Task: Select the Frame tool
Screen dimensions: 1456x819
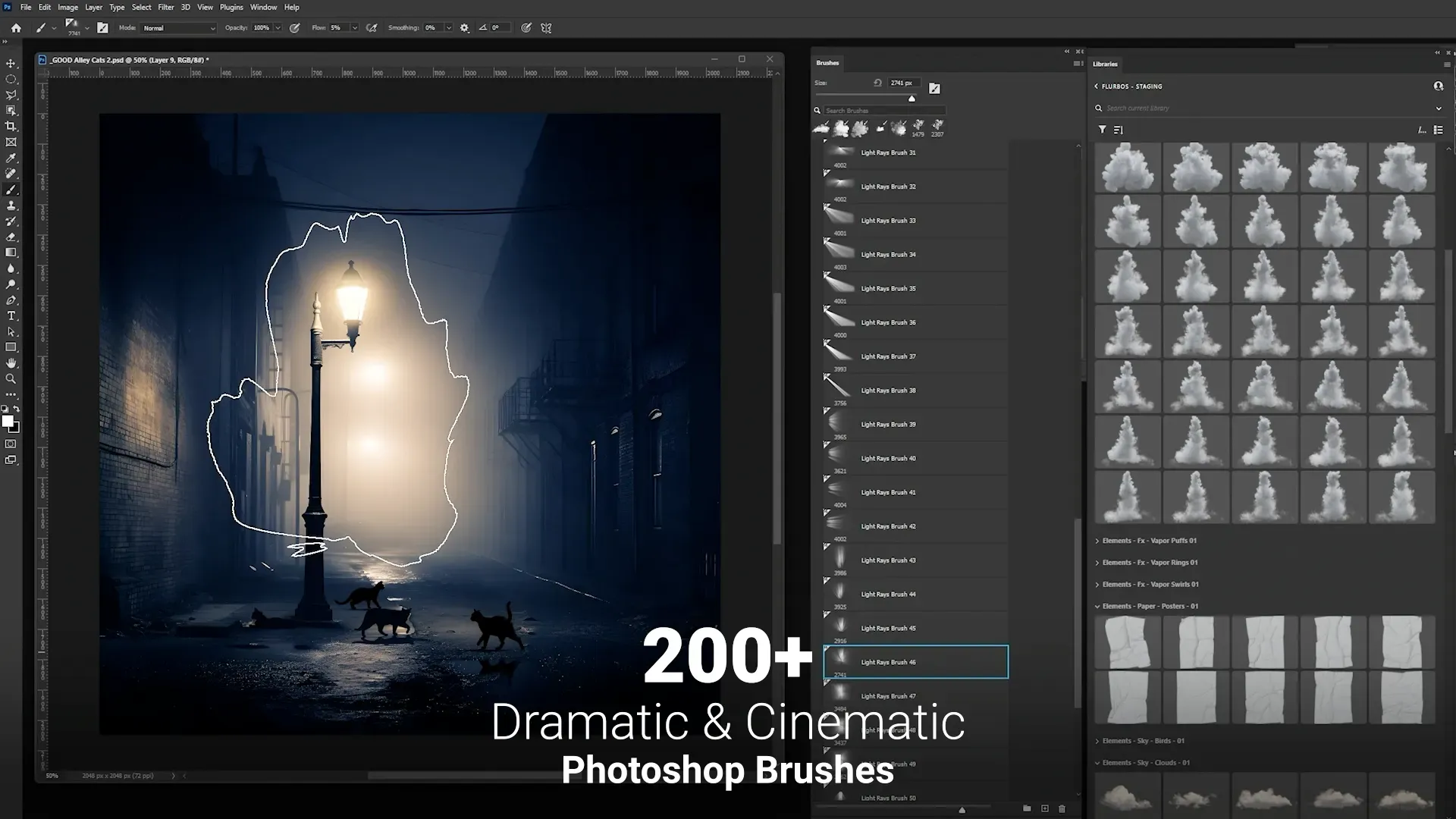Action: tap(11, 142)
